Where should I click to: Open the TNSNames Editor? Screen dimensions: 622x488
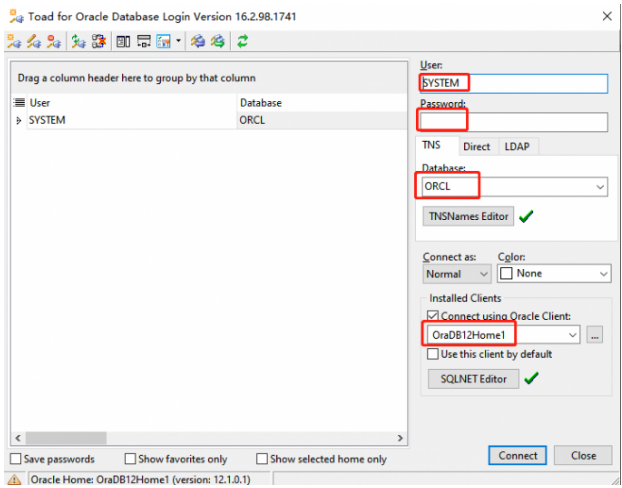tap(468, 216)
